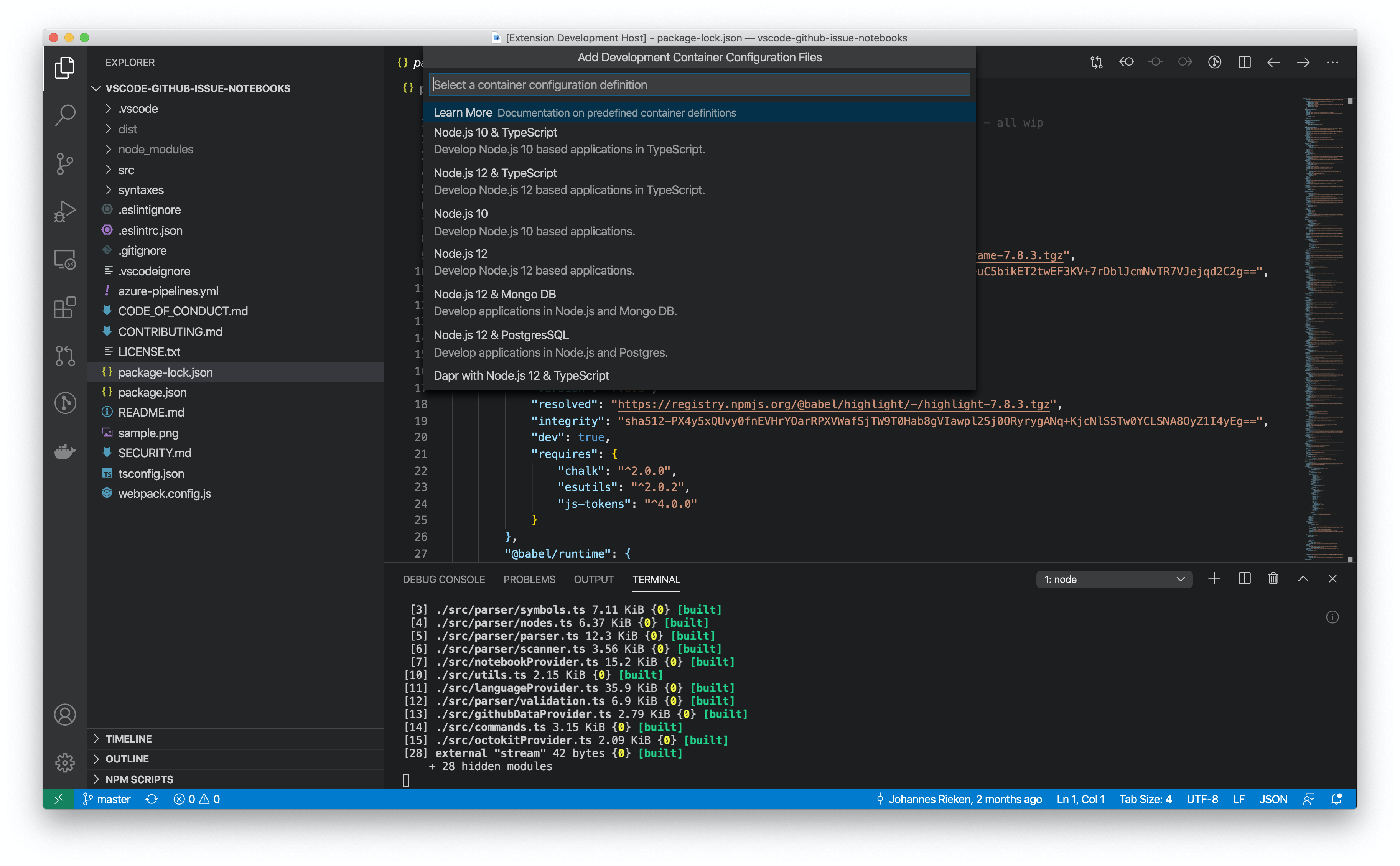Create a new terminal with the plus icon

(1214, 579)
